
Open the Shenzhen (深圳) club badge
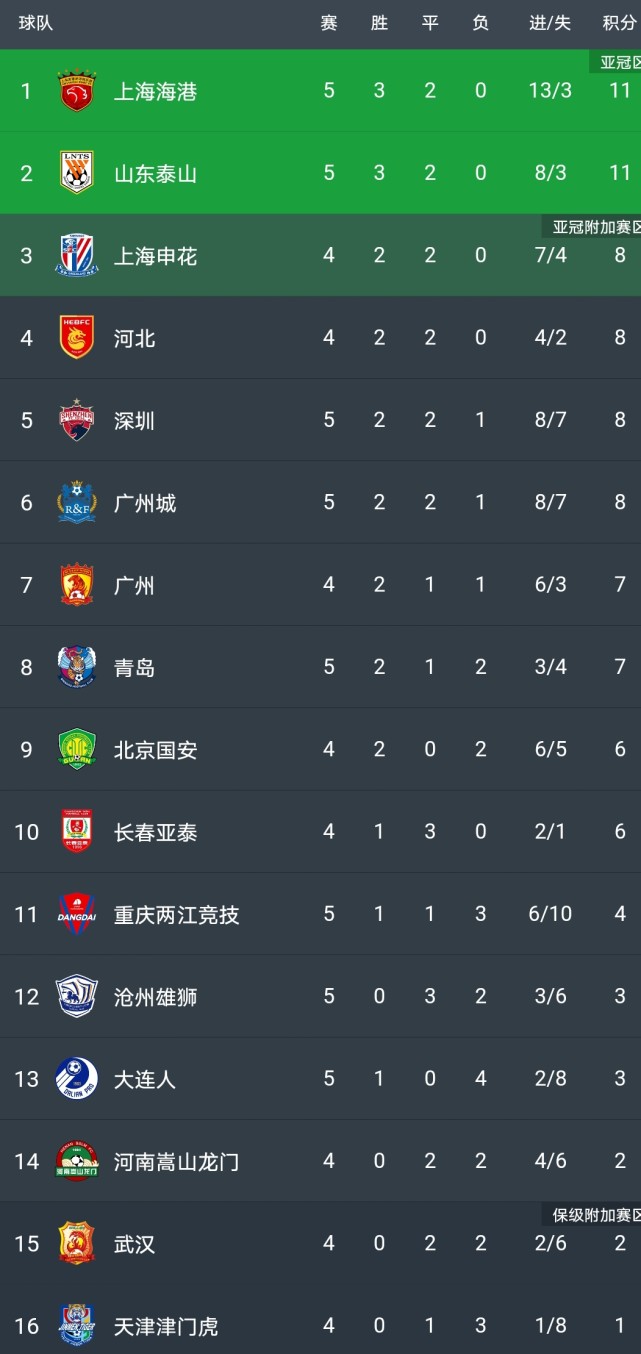coord(76,420)
